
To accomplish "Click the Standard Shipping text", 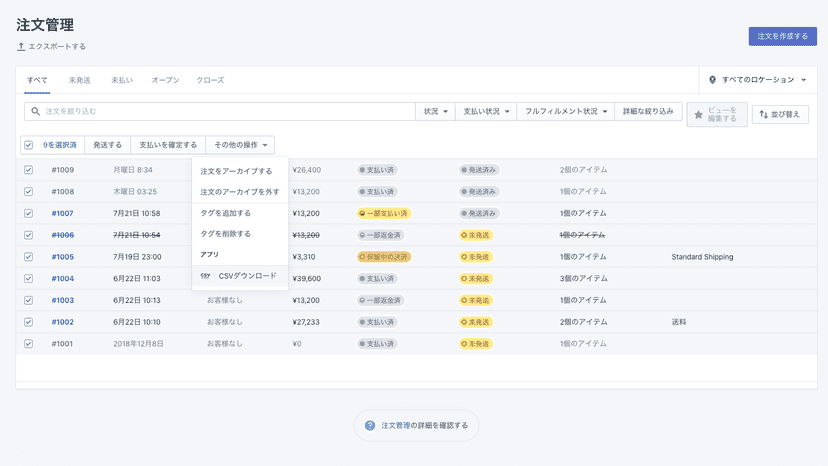I will click(702, 257).
